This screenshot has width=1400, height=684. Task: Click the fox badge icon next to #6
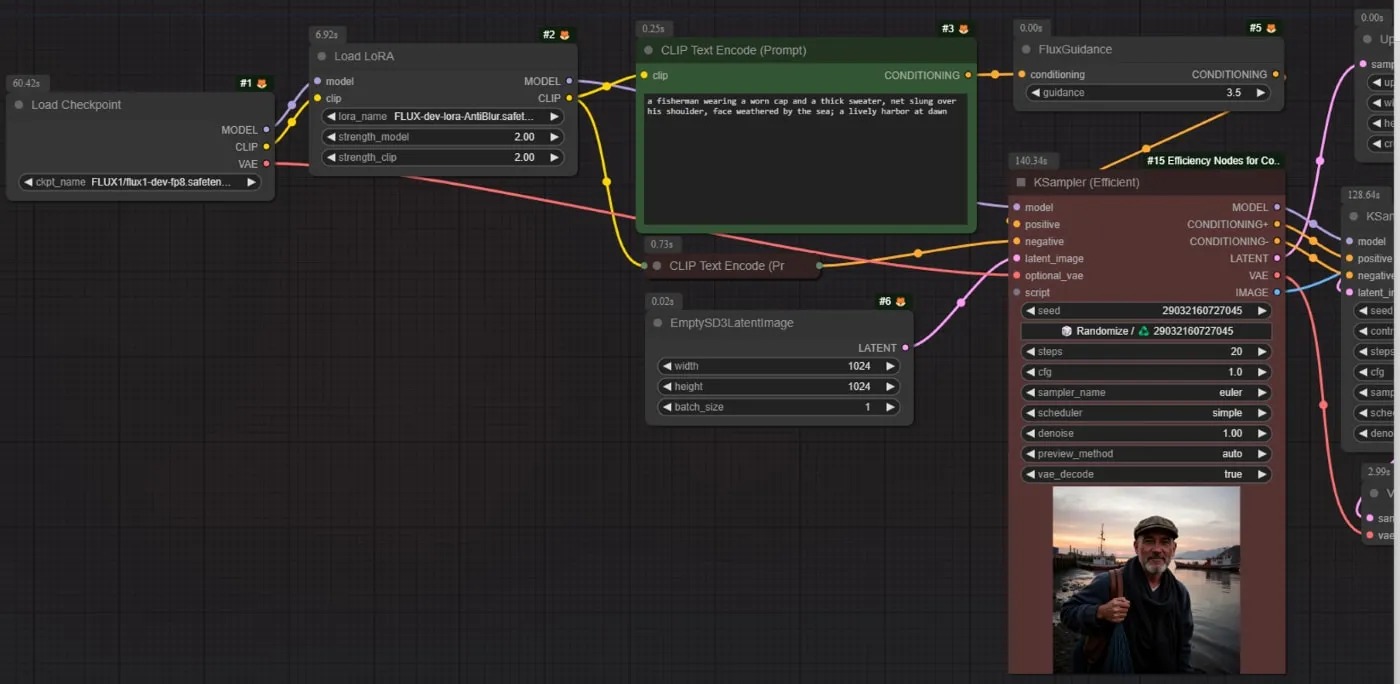click(900, 301)
